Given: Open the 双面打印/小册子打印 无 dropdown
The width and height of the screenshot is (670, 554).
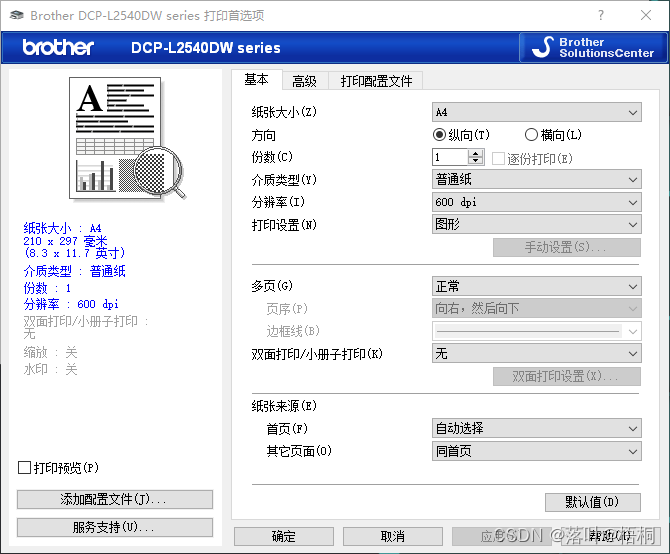Looking at the screenshot, I should point(536,354).
